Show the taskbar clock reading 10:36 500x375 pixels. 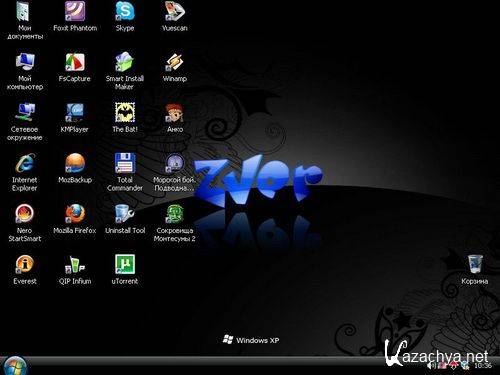(x=483, y=366)
